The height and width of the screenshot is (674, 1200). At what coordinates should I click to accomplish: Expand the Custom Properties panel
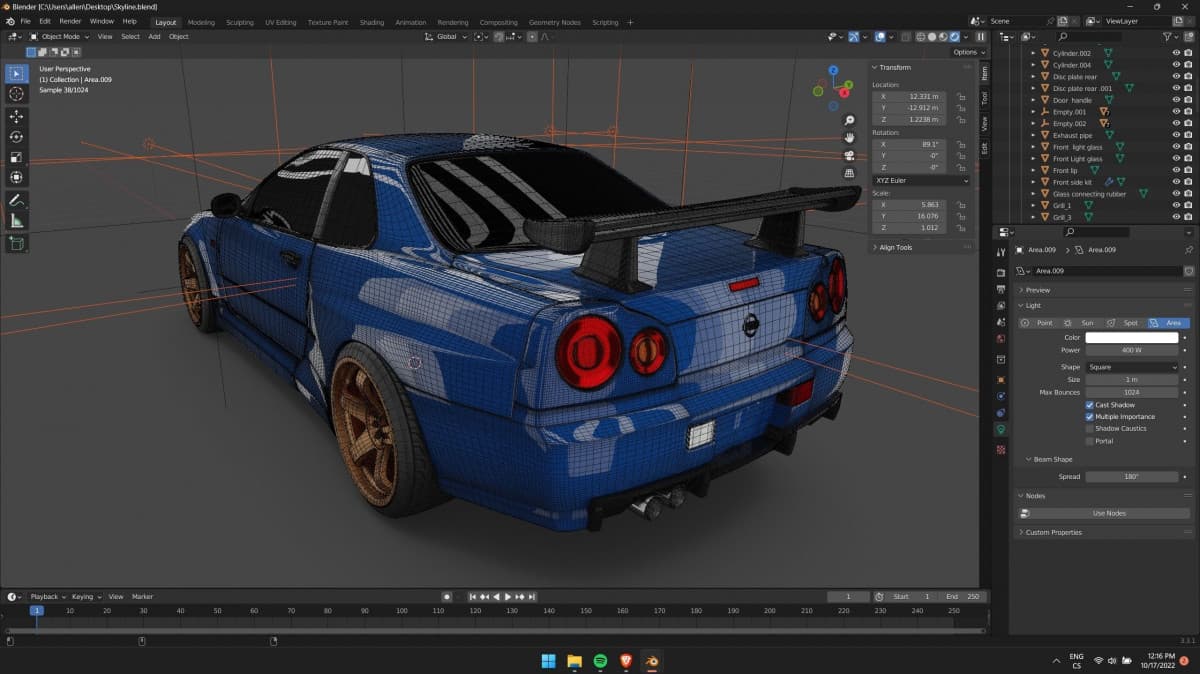(x=1053, y=532)
